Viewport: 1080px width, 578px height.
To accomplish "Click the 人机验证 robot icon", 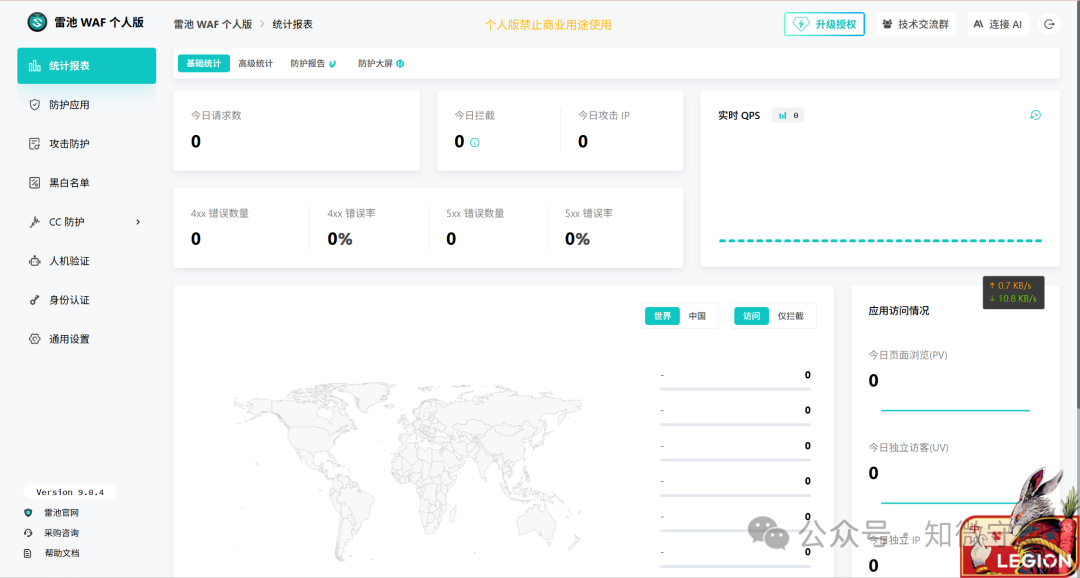I will (34, 261).
